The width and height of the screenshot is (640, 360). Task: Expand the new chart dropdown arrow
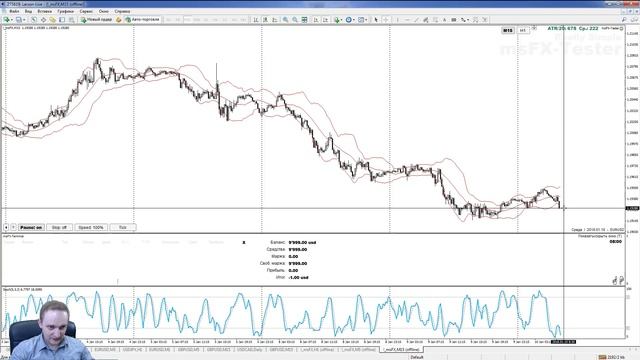click(x=12, y=20)
